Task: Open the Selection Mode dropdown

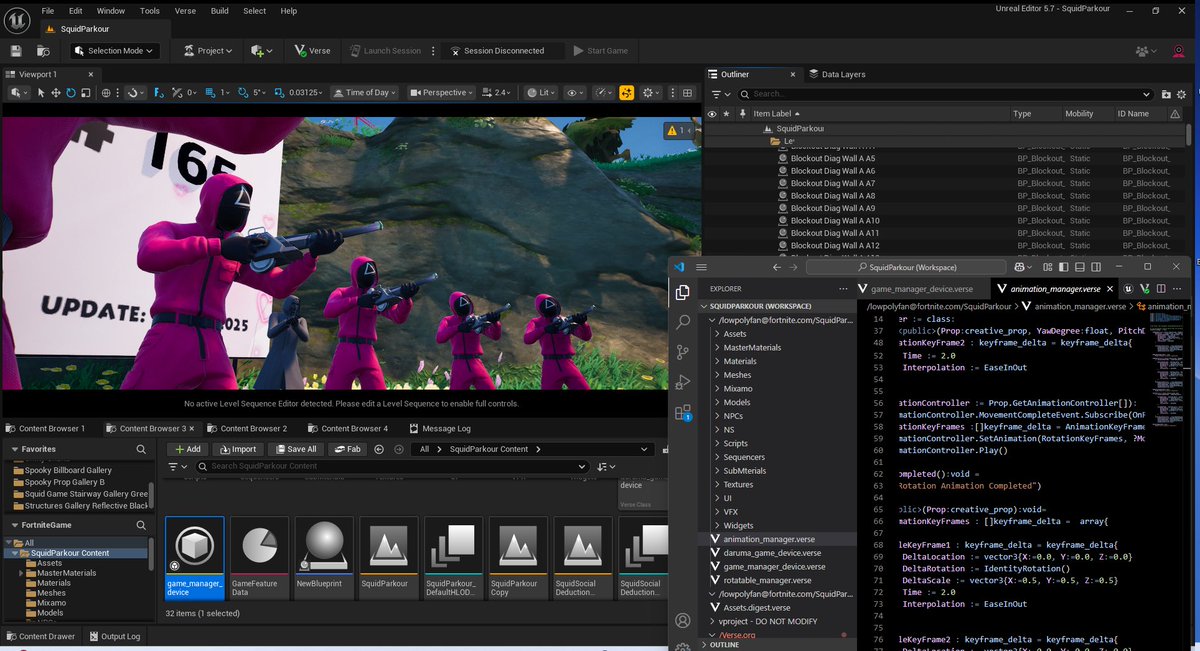Action: point(113,50)
